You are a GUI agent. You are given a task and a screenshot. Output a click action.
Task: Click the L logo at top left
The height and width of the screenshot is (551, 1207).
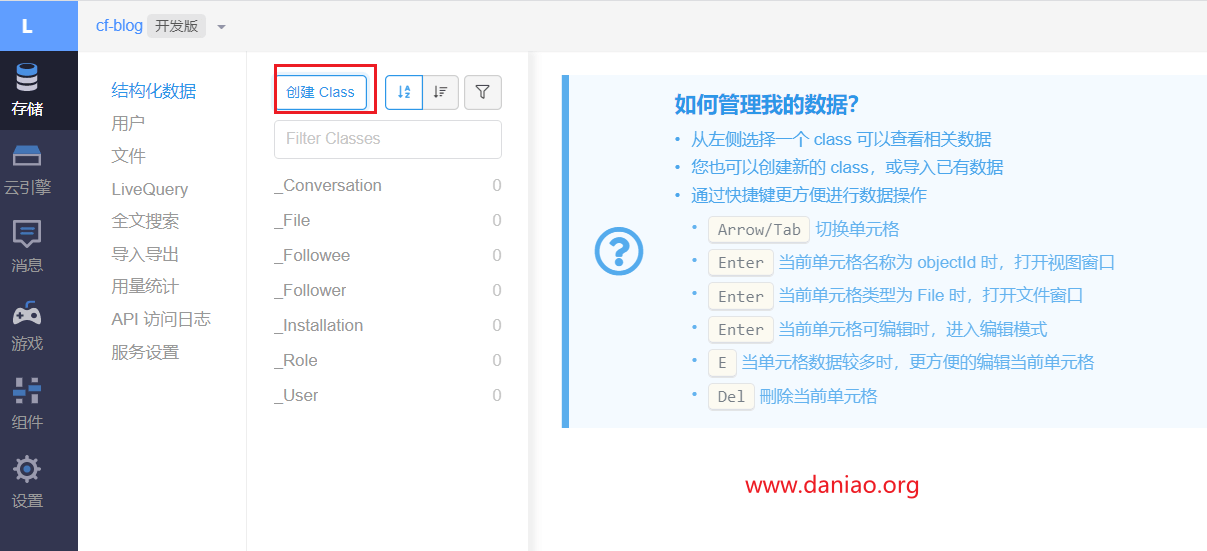tap(27, 26)
